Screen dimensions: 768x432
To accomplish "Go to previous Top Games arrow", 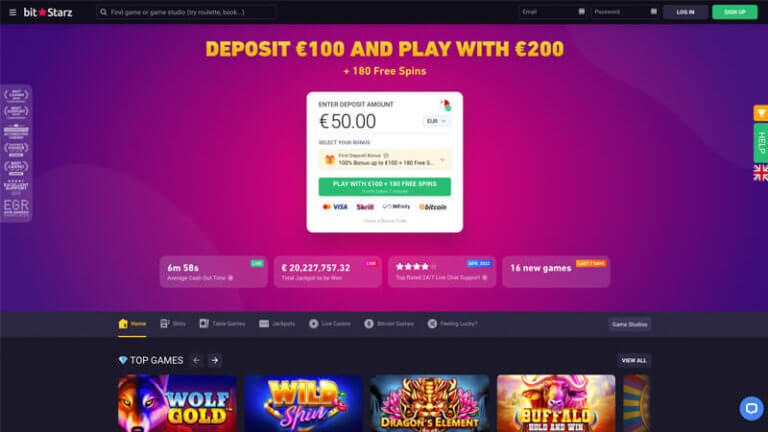I will [196, 360].
